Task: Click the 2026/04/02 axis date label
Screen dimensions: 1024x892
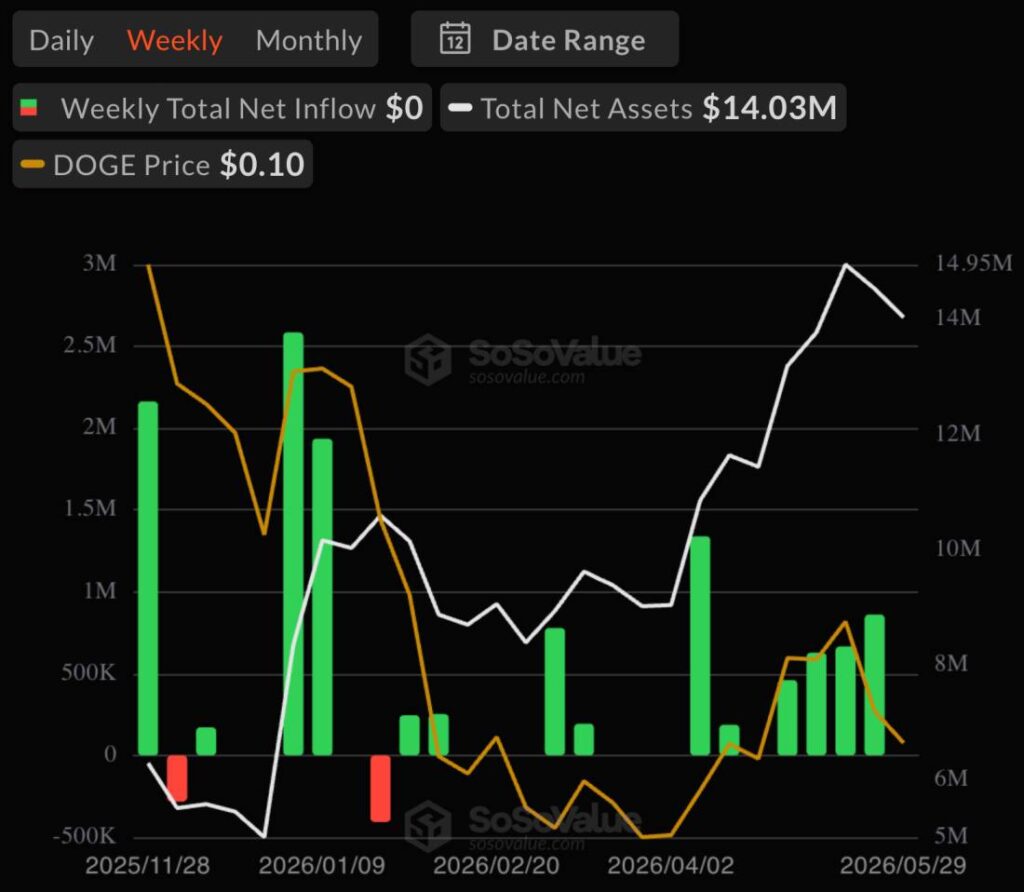Action: [x=671, y=866]
